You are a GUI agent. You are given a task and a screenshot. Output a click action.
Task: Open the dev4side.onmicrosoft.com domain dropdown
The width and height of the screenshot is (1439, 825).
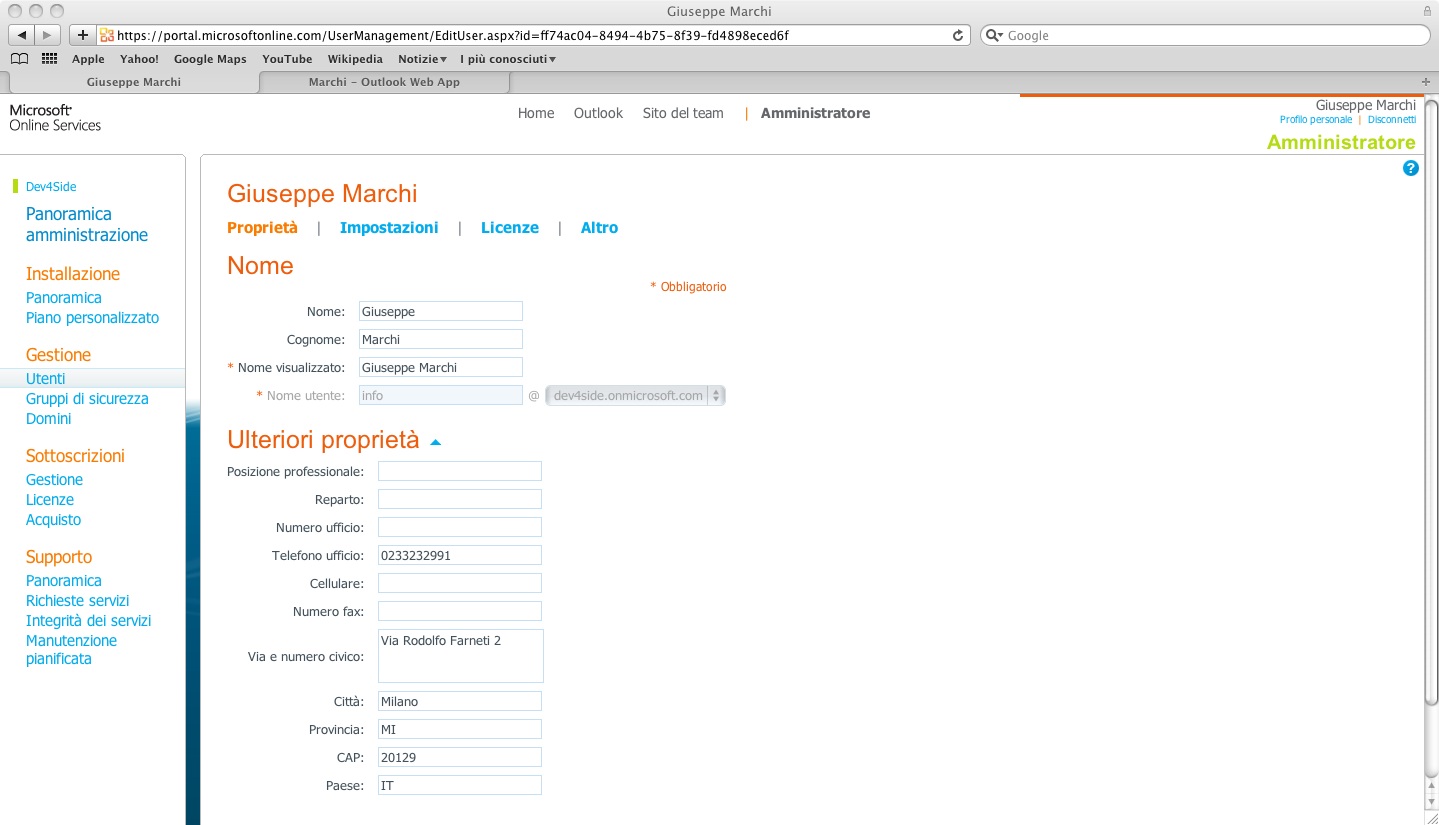[635, 396]
